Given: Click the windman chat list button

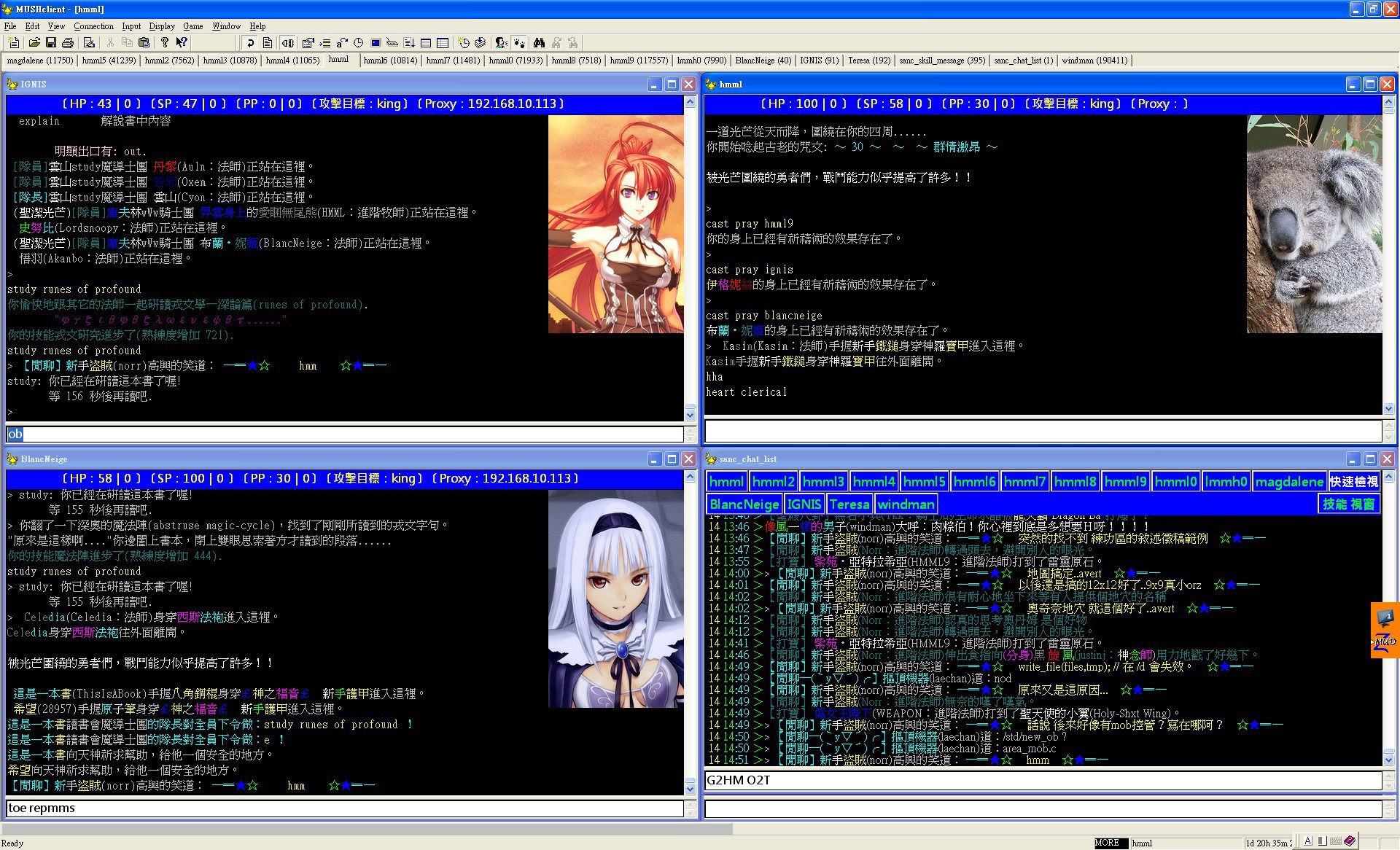Looking at the screenshot, I should tap(906, 504).
